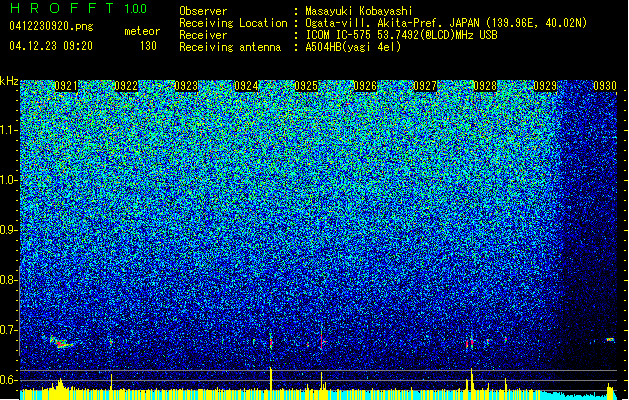The height and width of the screenshot is (400, 629).
Task: Click the 0.8 kHz axis label
Action: [9, 280]
